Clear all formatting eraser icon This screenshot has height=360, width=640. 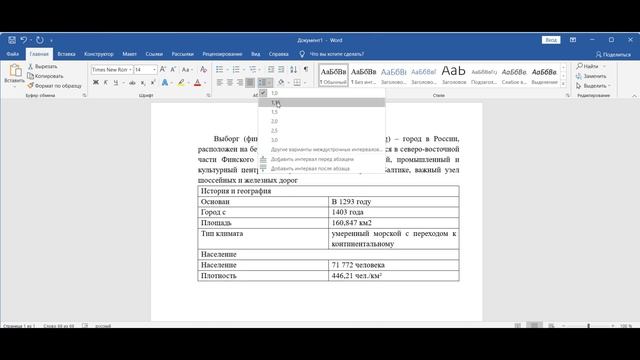point(203,70)
